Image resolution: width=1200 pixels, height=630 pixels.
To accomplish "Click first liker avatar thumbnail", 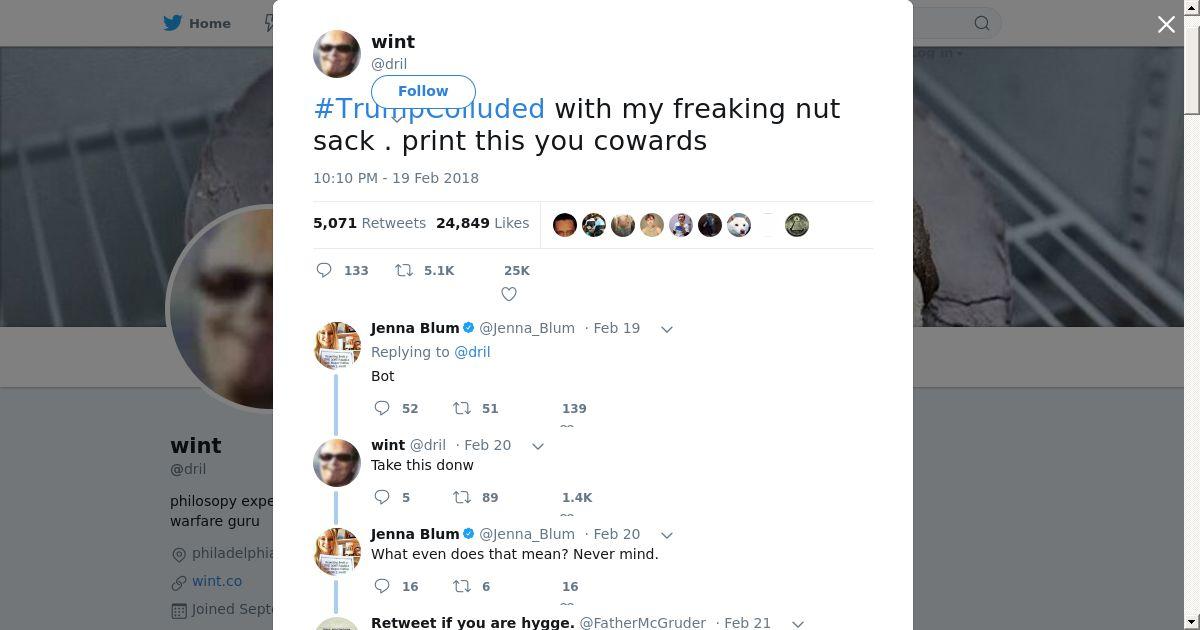I will 565,225.
